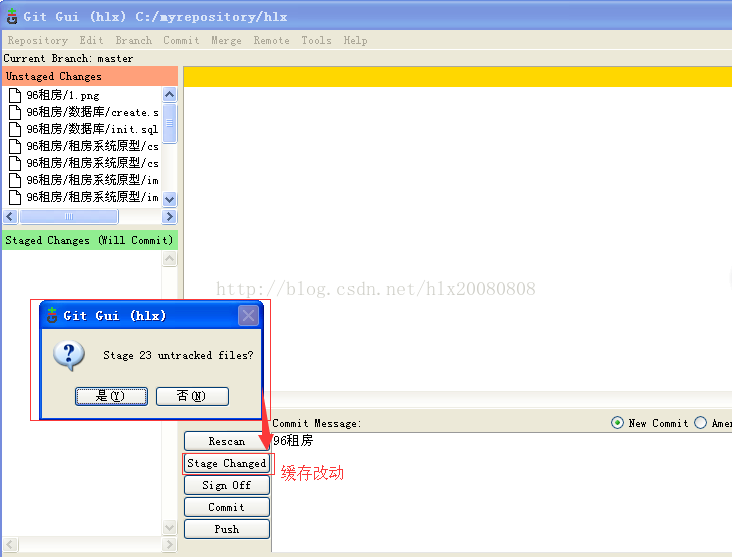Close the Stage untracked files dialog
The height and width of the screenshot is (557, 732).
(x=248, y=316)
